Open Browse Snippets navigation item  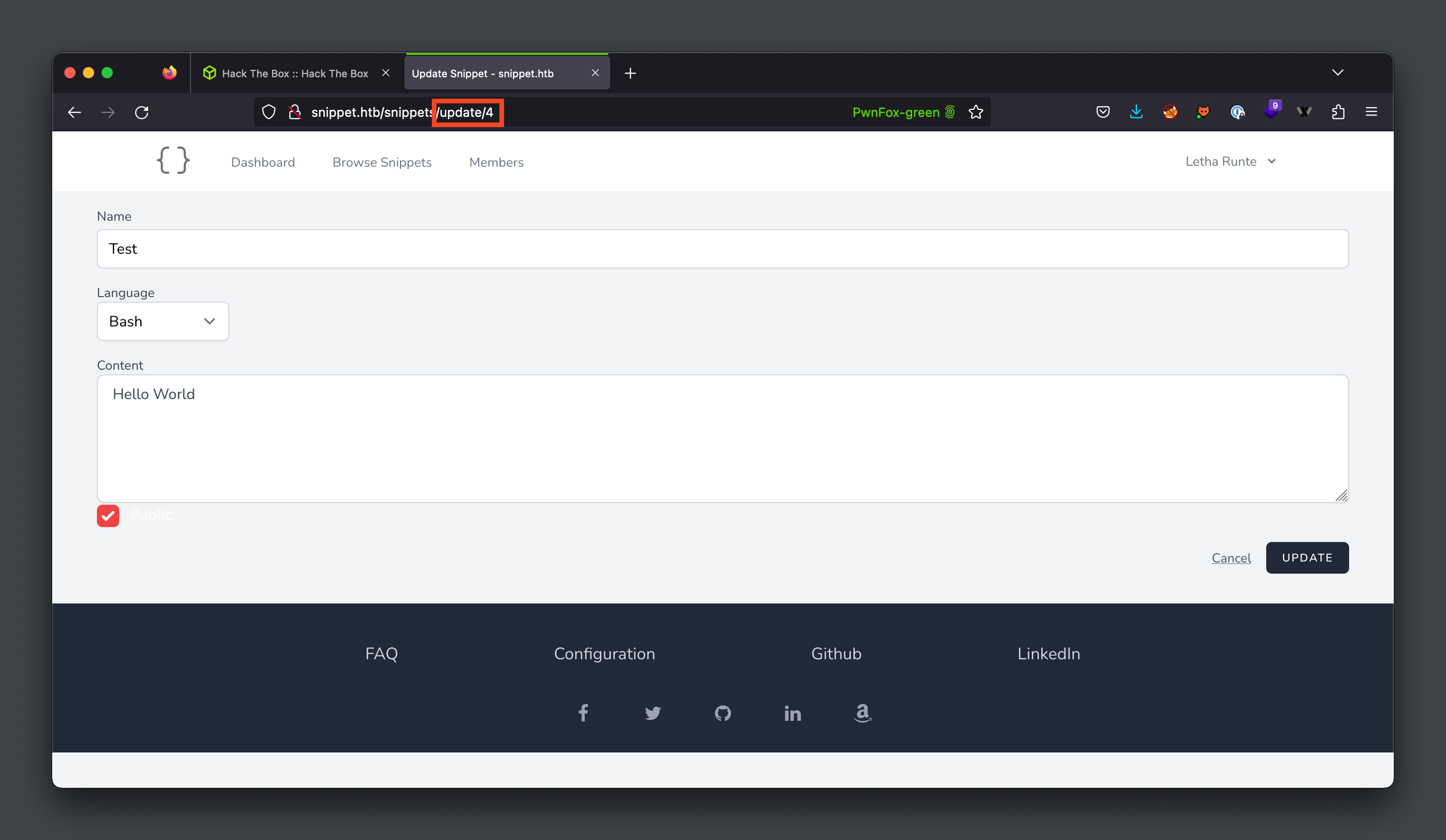click(x=382, y=162)
